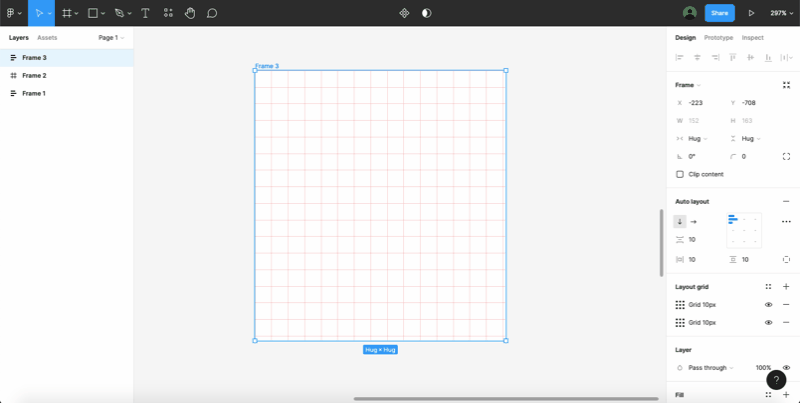Click the resize to fit icon
Screen dimensions: 800x403
tap(786, 85)
